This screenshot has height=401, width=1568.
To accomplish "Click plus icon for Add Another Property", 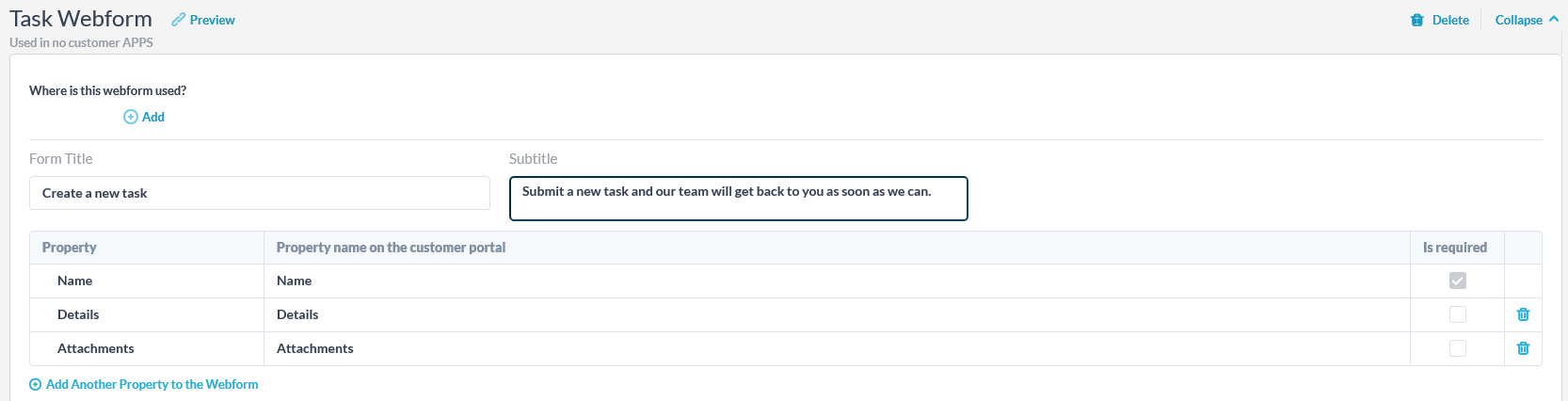I will [x=36, y=384].
